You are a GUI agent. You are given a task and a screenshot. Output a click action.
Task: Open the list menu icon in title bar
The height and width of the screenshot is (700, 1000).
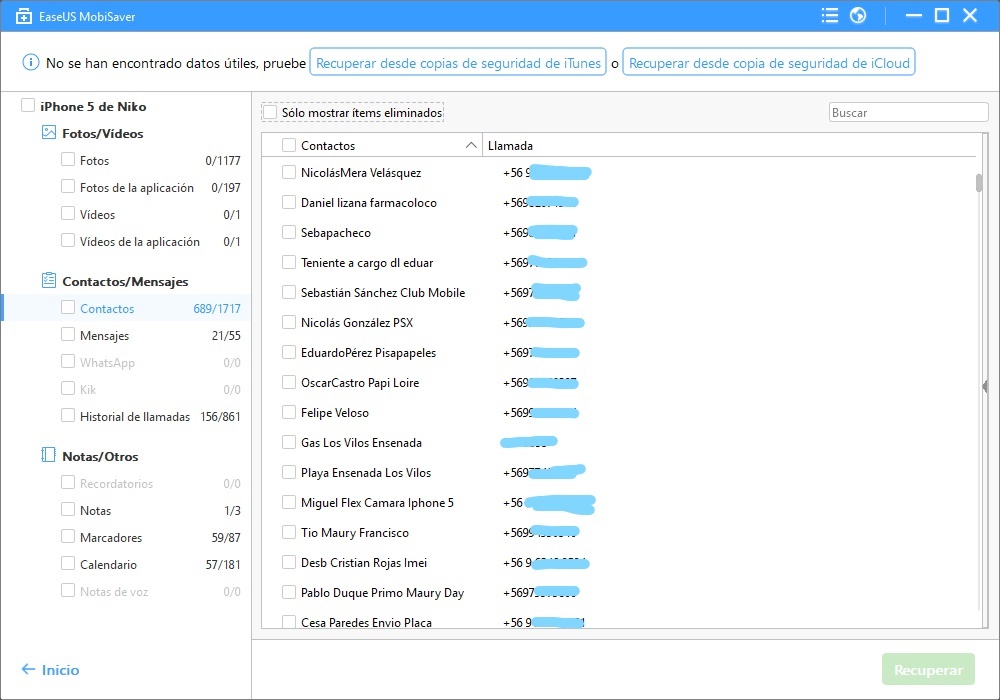click(829, 15)
